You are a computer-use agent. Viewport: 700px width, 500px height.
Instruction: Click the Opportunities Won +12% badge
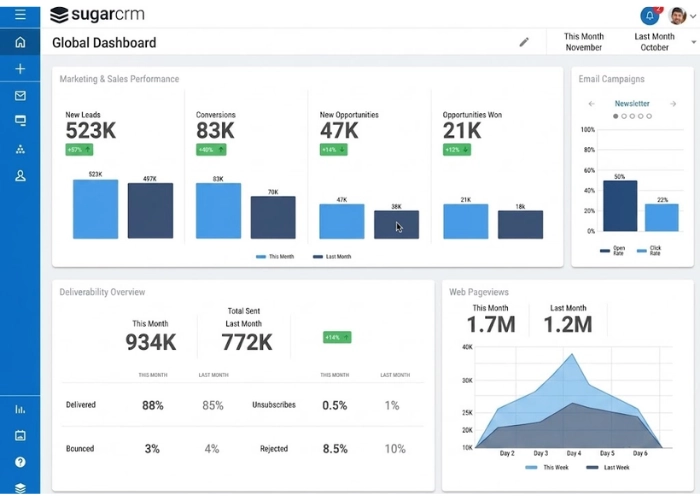click(x=456, y=150)
